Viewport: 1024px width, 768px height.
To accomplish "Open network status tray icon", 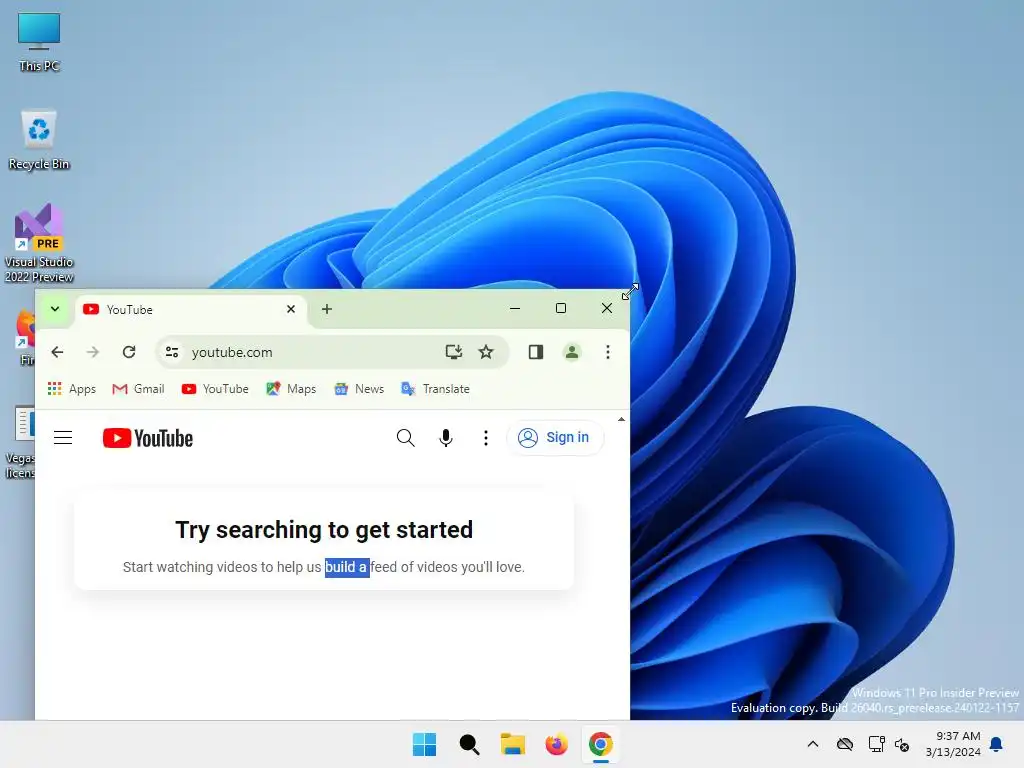I will click(x=876, y=744).
